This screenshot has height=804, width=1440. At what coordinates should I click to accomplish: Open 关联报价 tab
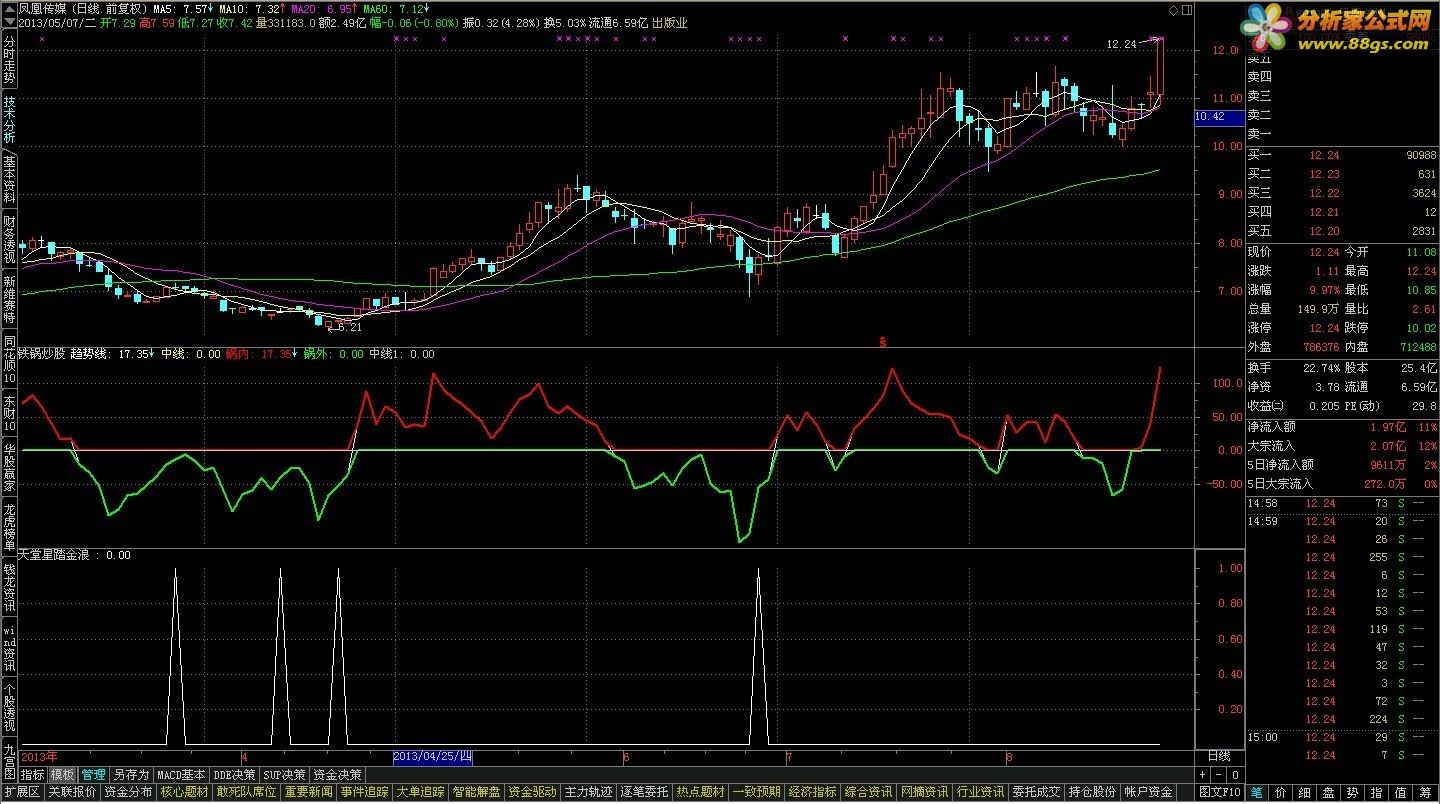(73, 791)
